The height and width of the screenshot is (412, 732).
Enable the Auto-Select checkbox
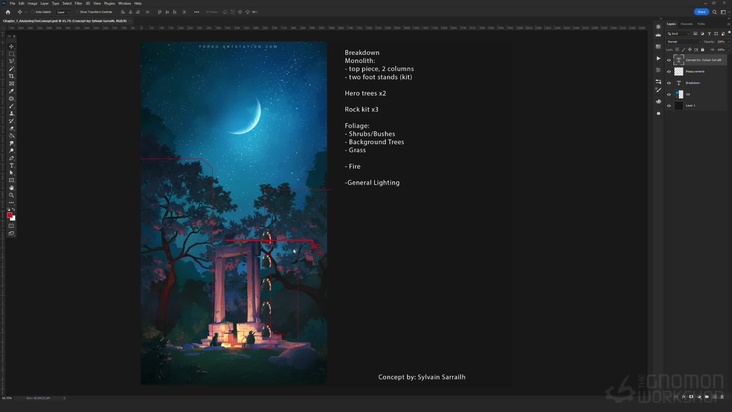pyautogui.click(x=33, y=12)
